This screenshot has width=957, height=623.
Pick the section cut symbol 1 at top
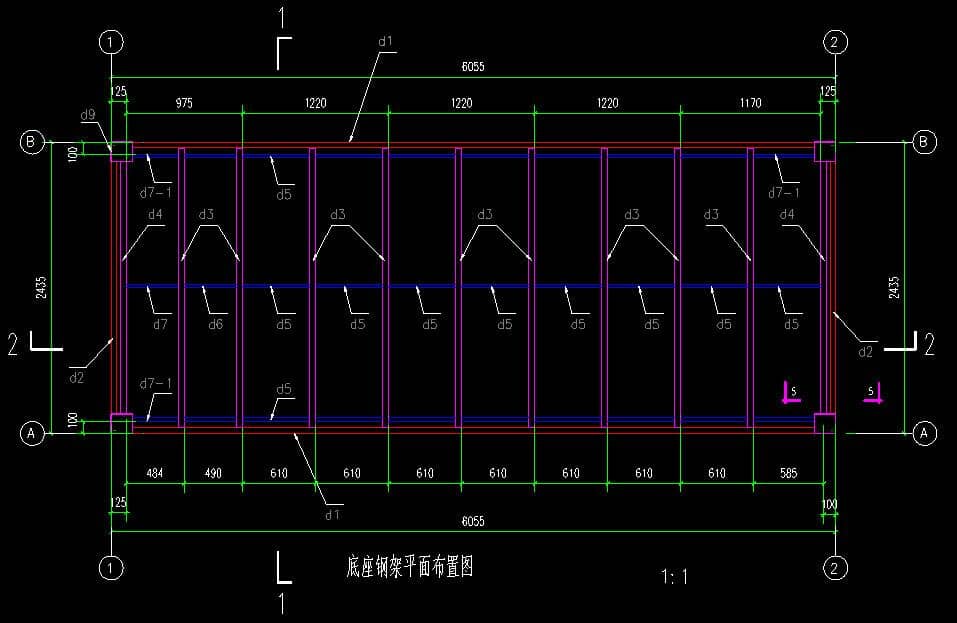tap(284, 18)
